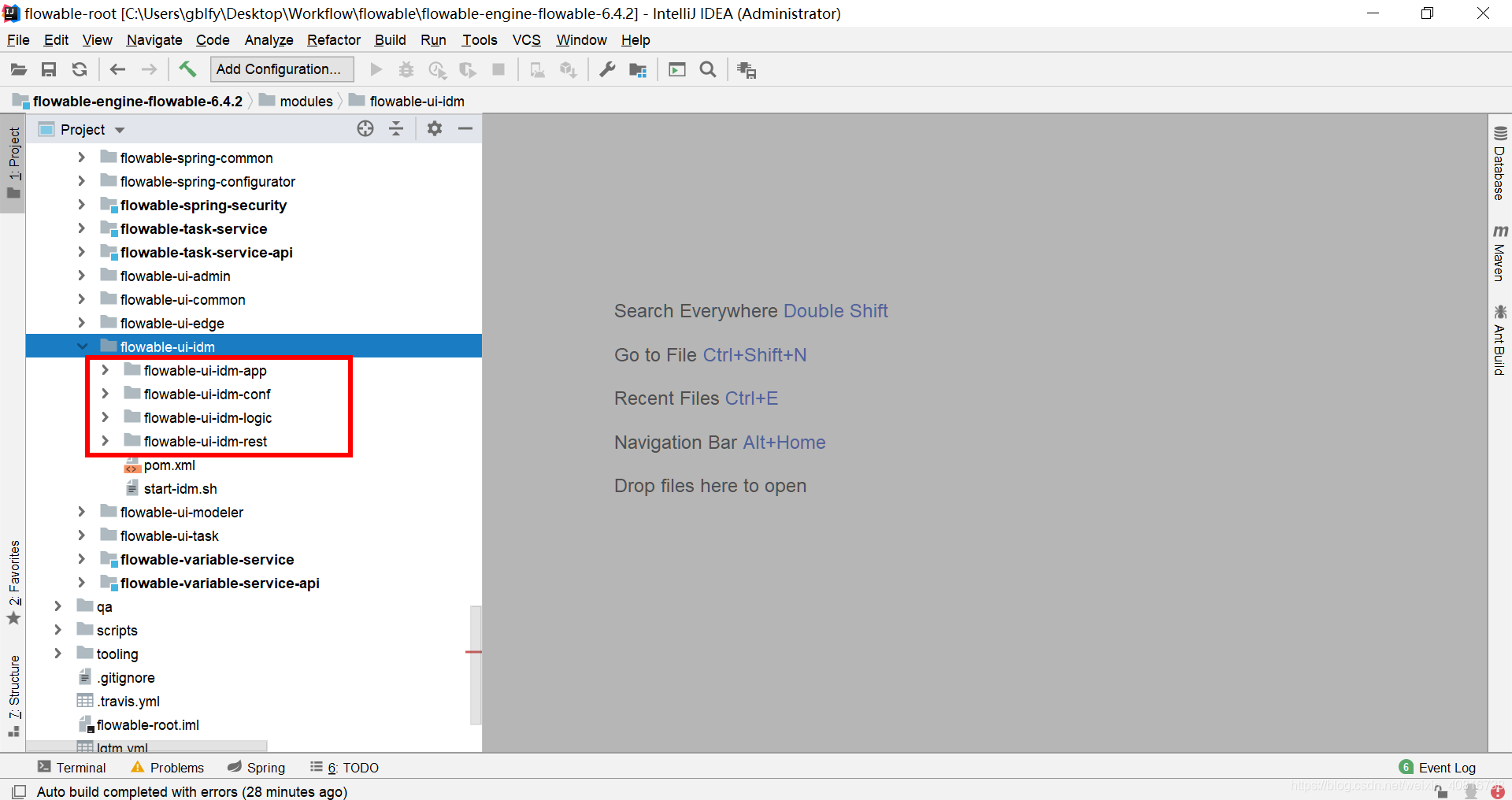Select start-idm.sh file
The height and width of the screenshot is (800, 1512).
click(180, 489)
